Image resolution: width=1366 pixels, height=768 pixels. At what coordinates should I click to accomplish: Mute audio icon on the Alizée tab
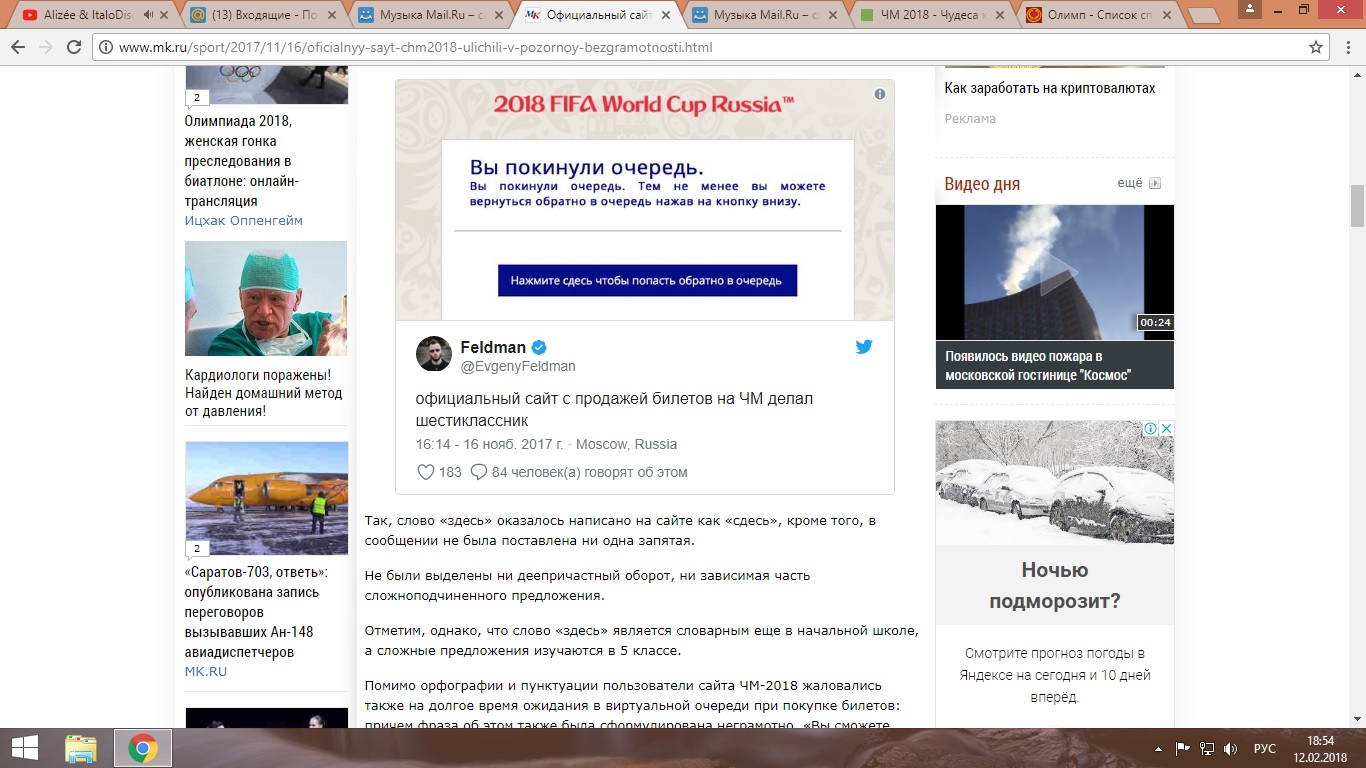[149, 15]
